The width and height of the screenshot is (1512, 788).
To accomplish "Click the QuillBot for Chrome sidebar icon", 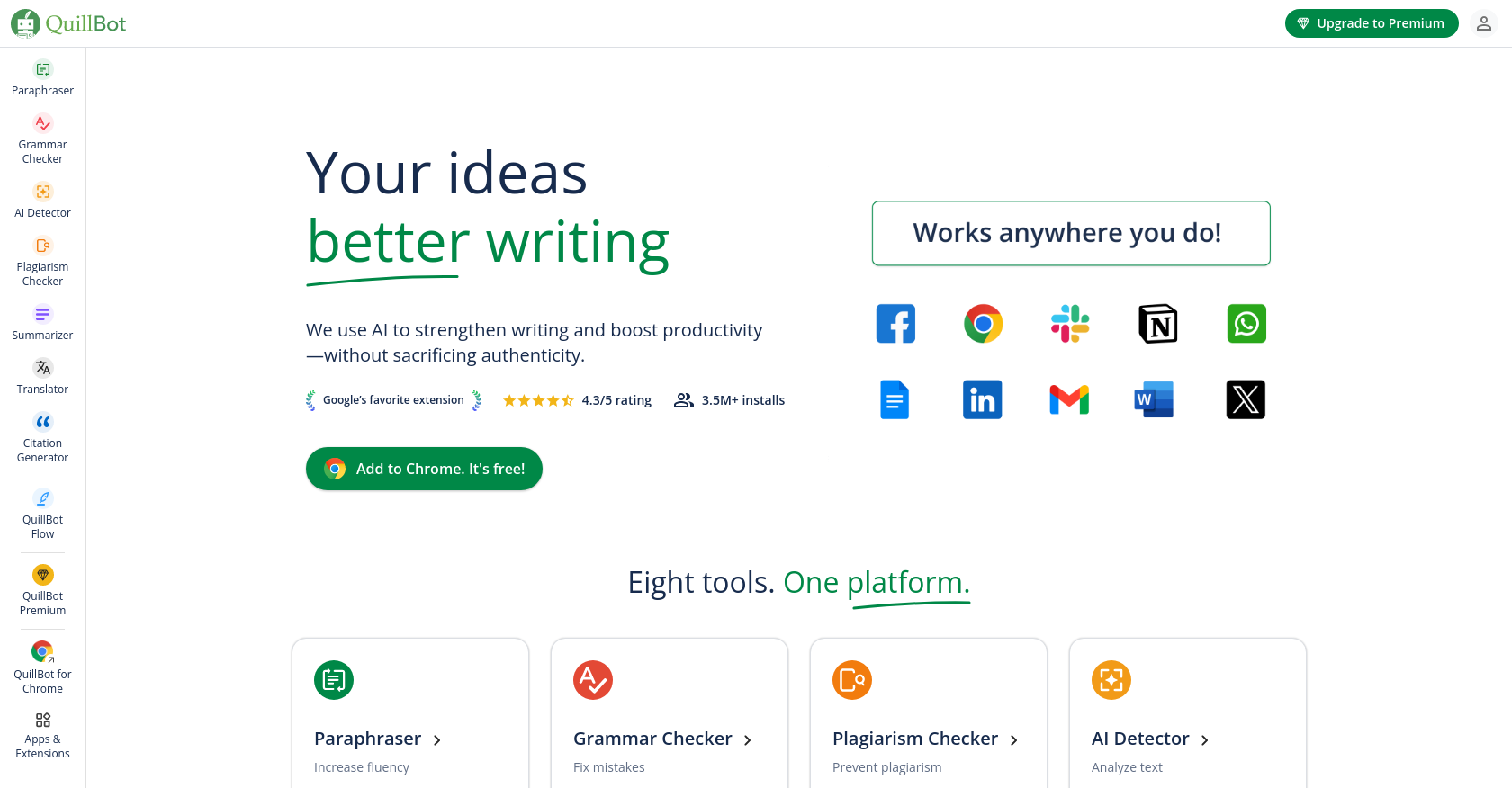I will click(x=42, y=651).
